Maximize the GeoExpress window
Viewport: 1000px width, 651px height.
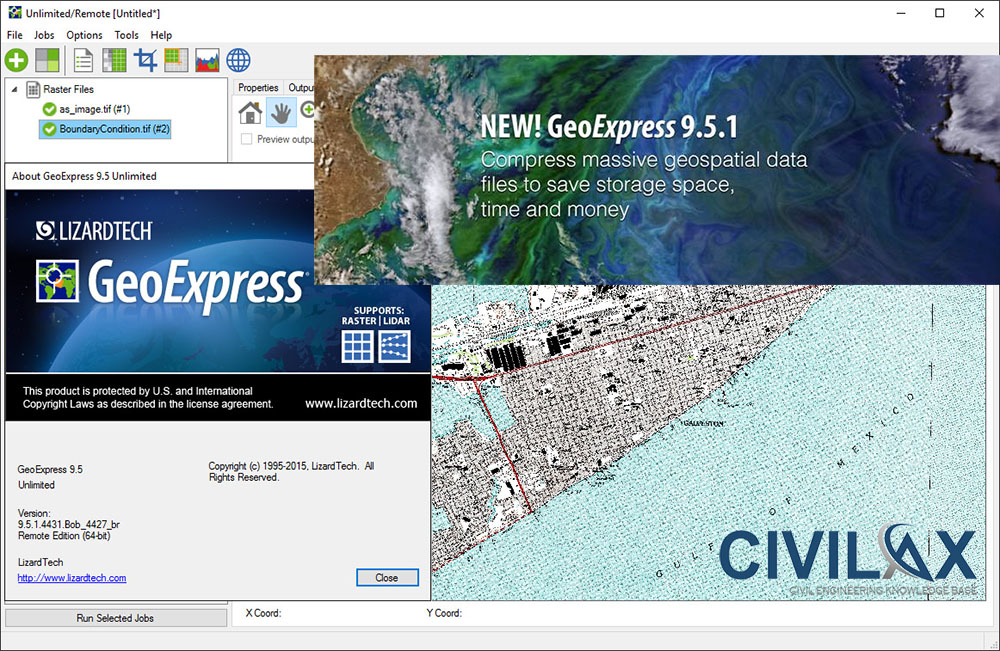[939, 13]
